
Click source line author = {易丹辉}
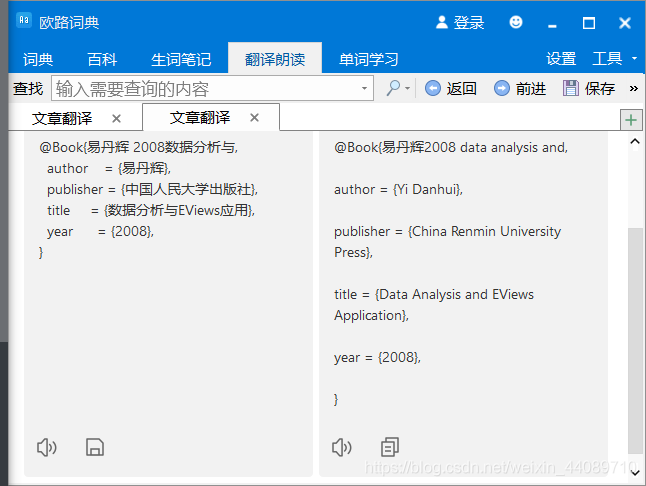click(109, 168)
